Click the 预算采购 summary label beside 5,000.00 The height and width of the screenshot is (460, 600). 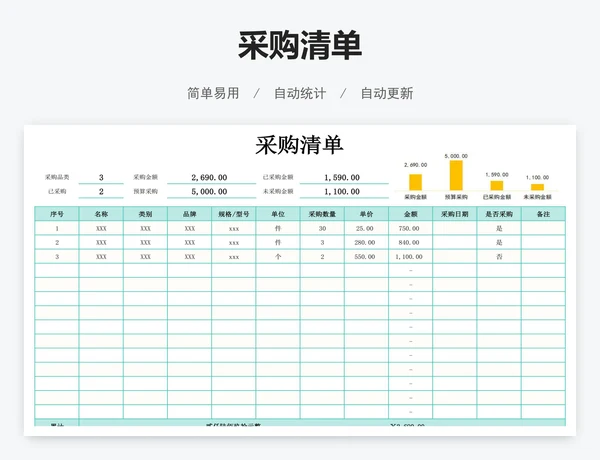click(x=145, y=191)
